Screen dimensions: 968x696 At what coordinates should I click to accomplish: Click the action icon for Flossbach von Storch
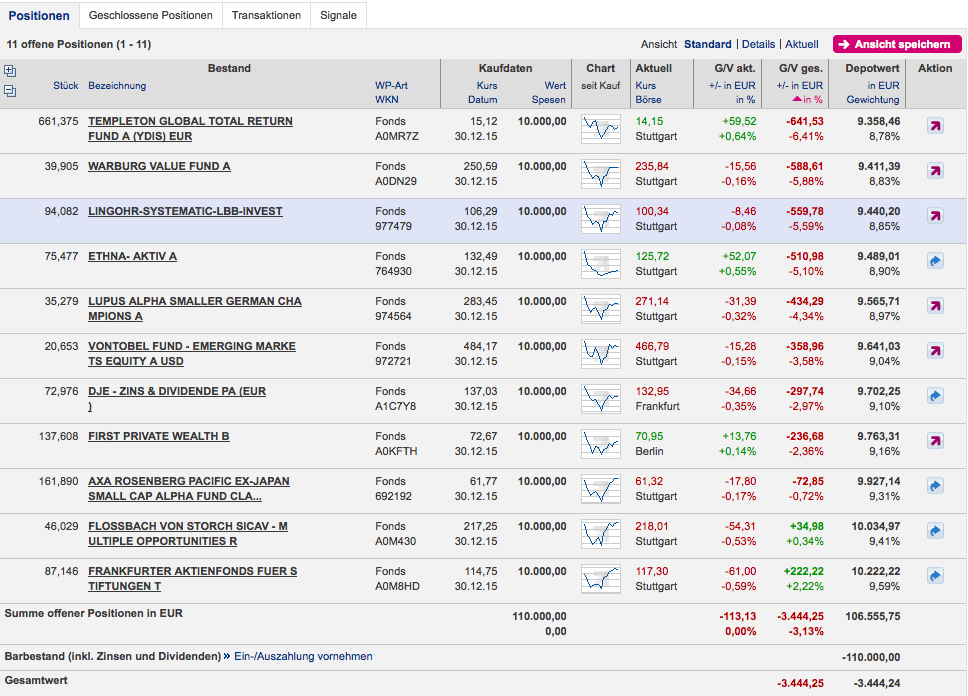tap(935, 531)
